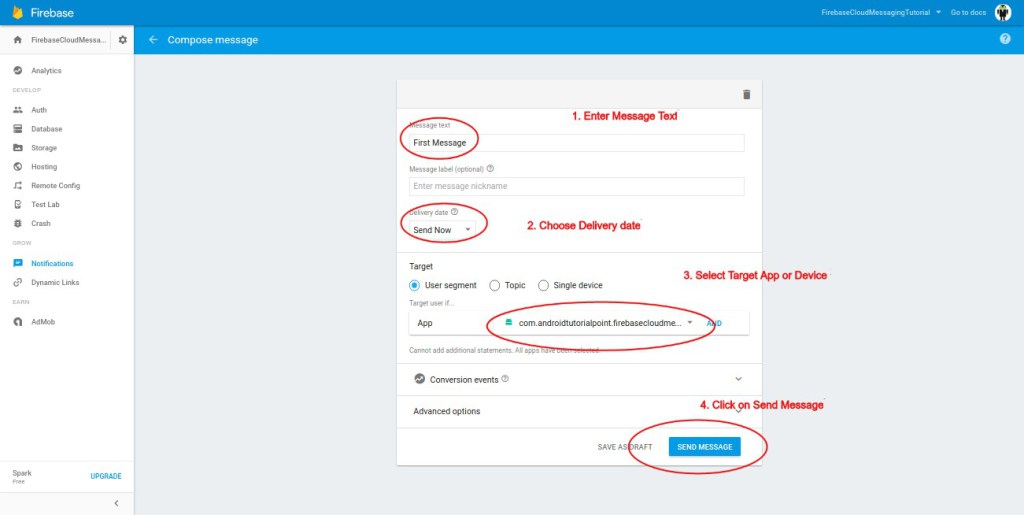The height and width of the screenshot is (515, 1024).
Task: Go back using Compose message arrow
Action: click(153, 40)
